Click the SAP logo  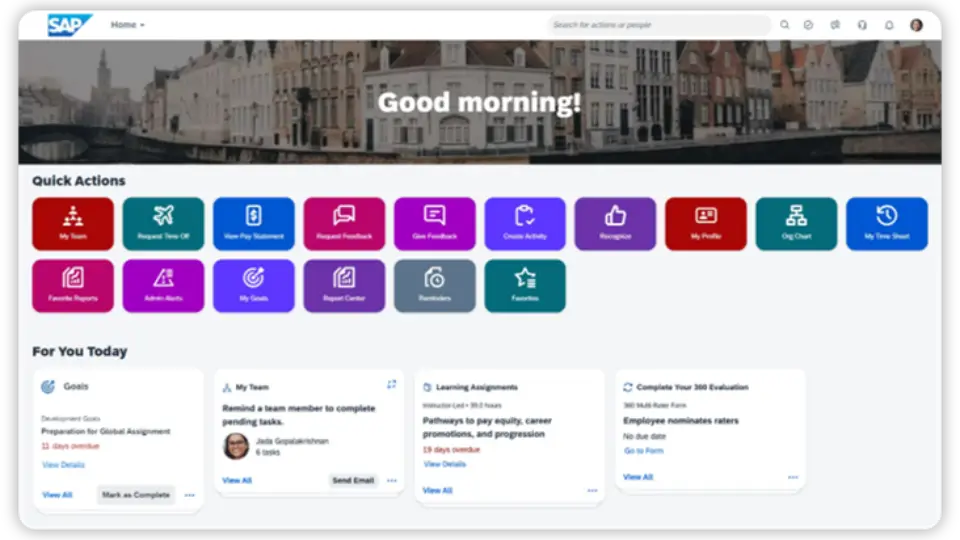pos(69,25)
